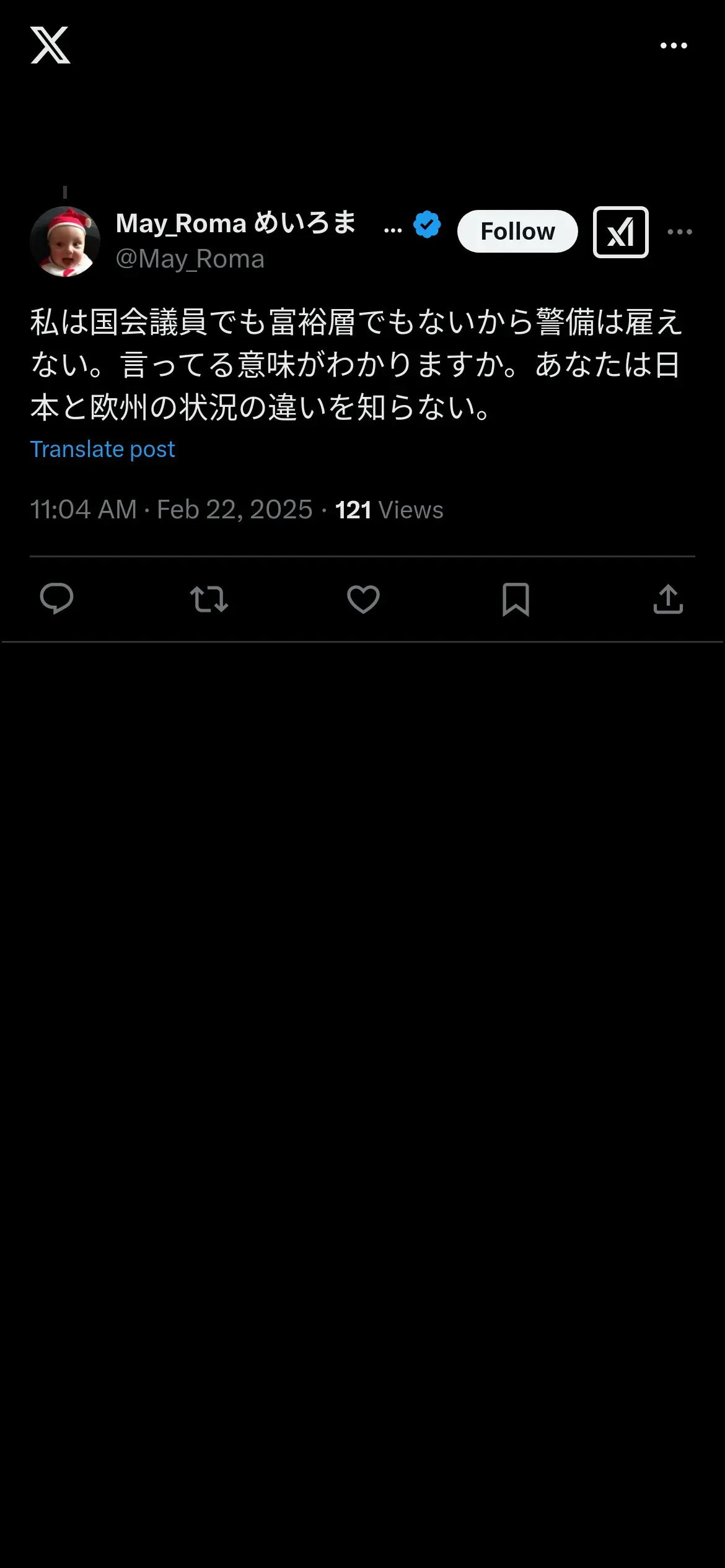Open Grok explain this post icon

pos(621,232)
